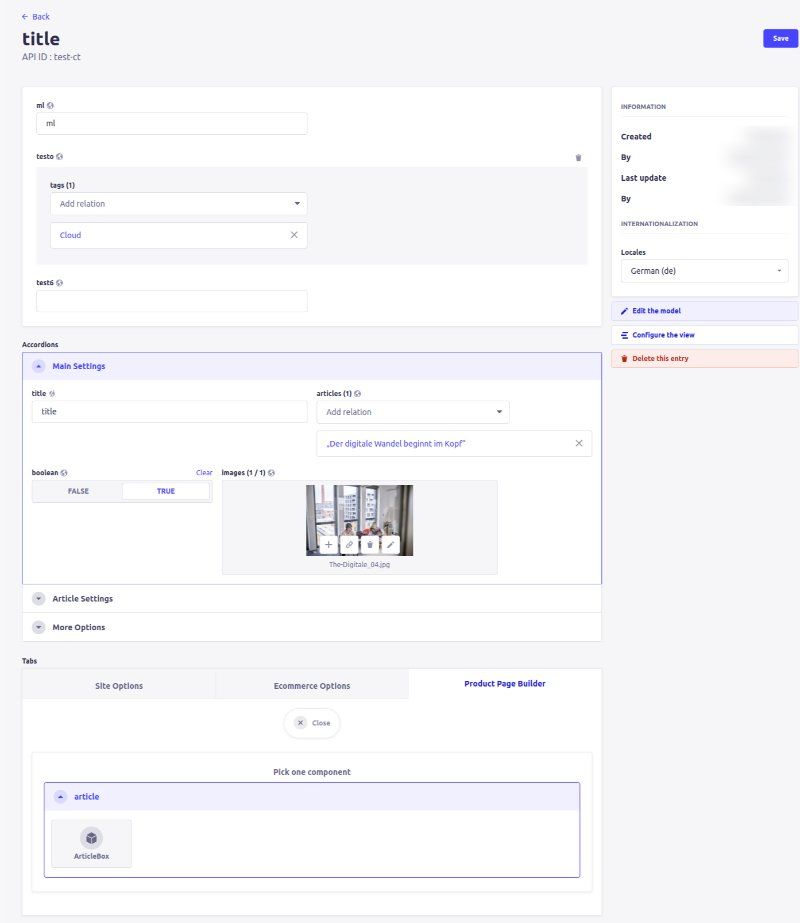Viewport: 800px width, 923px height.
Task: Click the plus icon on the image
Action: tap(328, 544)
